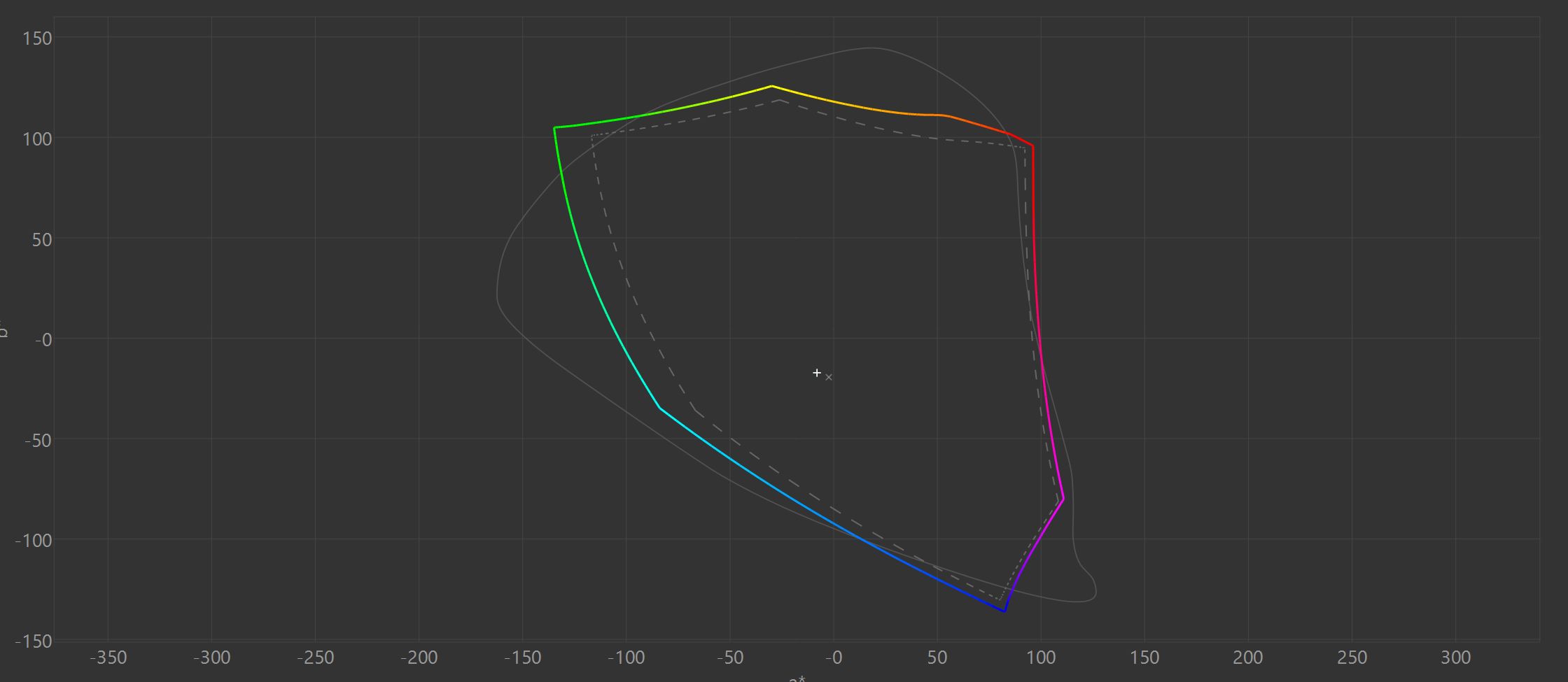Image resolution: width=1568 pixels, height=682 pixels.
Task: Click the 300 label on the horizontal axis
Action: [1455, 658]
